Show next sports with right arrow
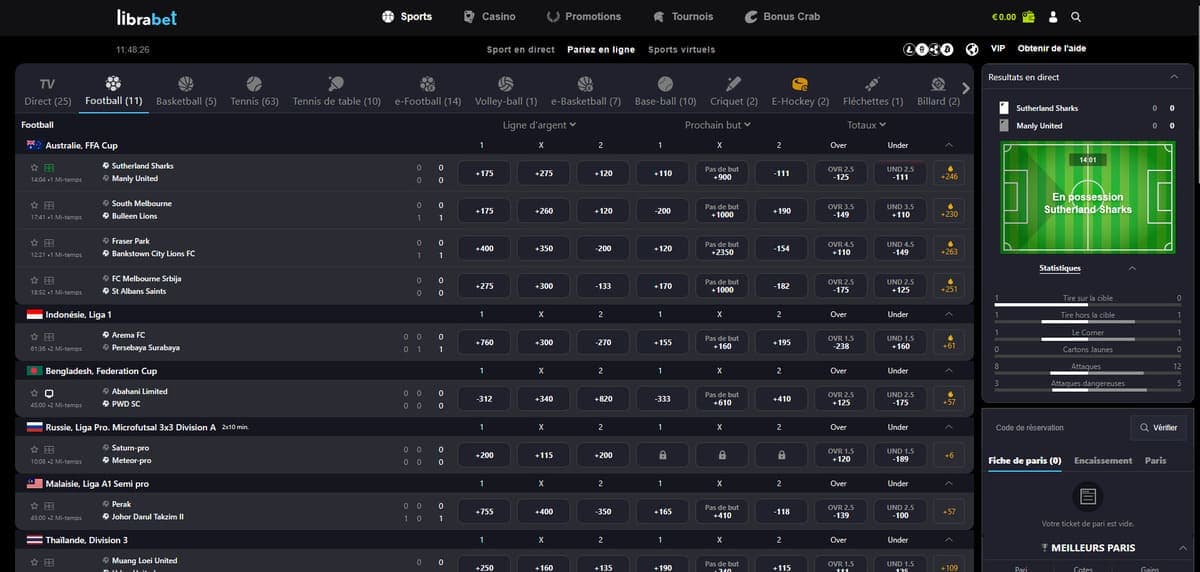This screenshot has height=572, width=1200. click(965, 88)
